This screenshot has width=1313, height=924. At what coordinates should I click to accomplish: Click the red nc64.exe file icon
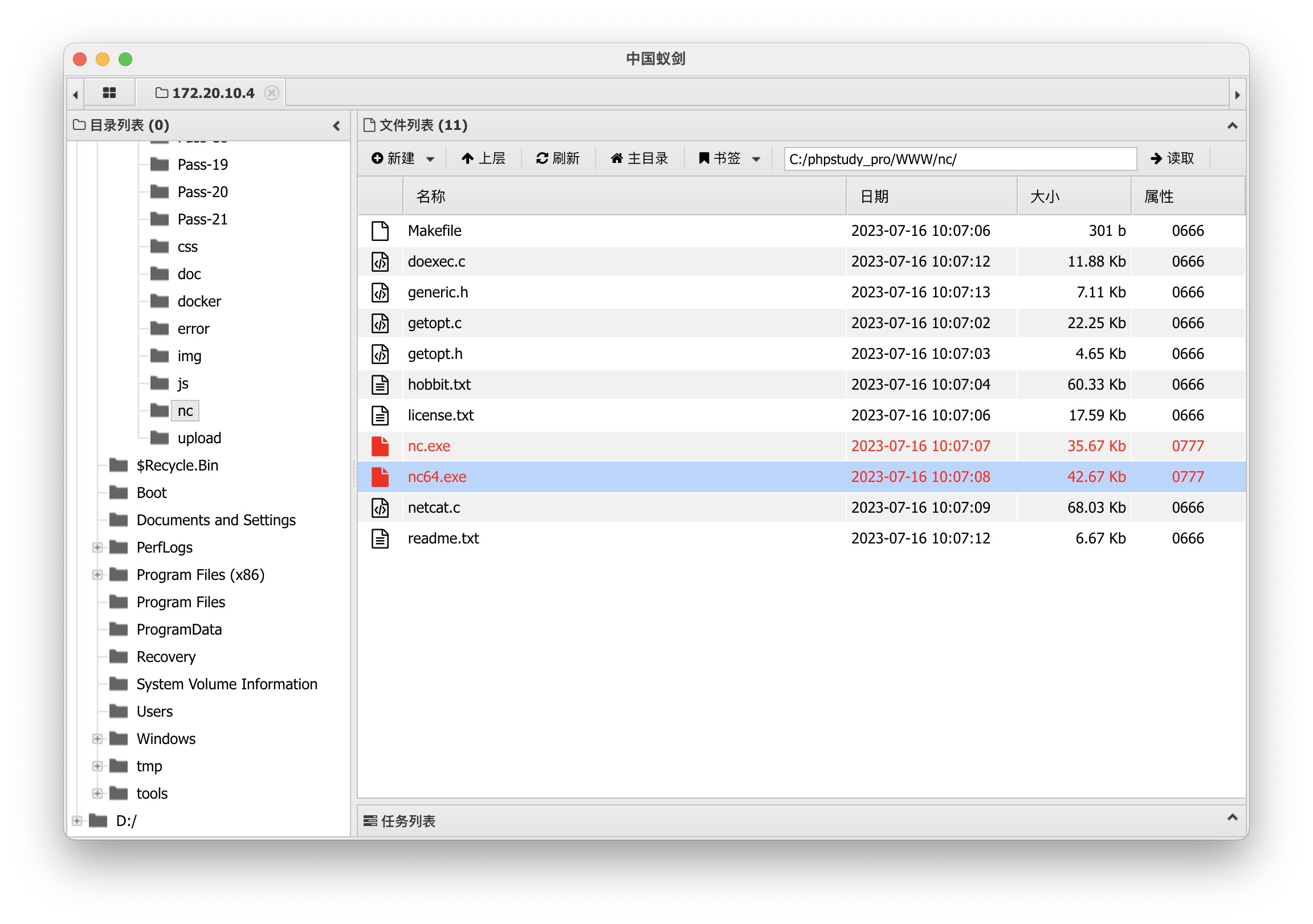380,477
